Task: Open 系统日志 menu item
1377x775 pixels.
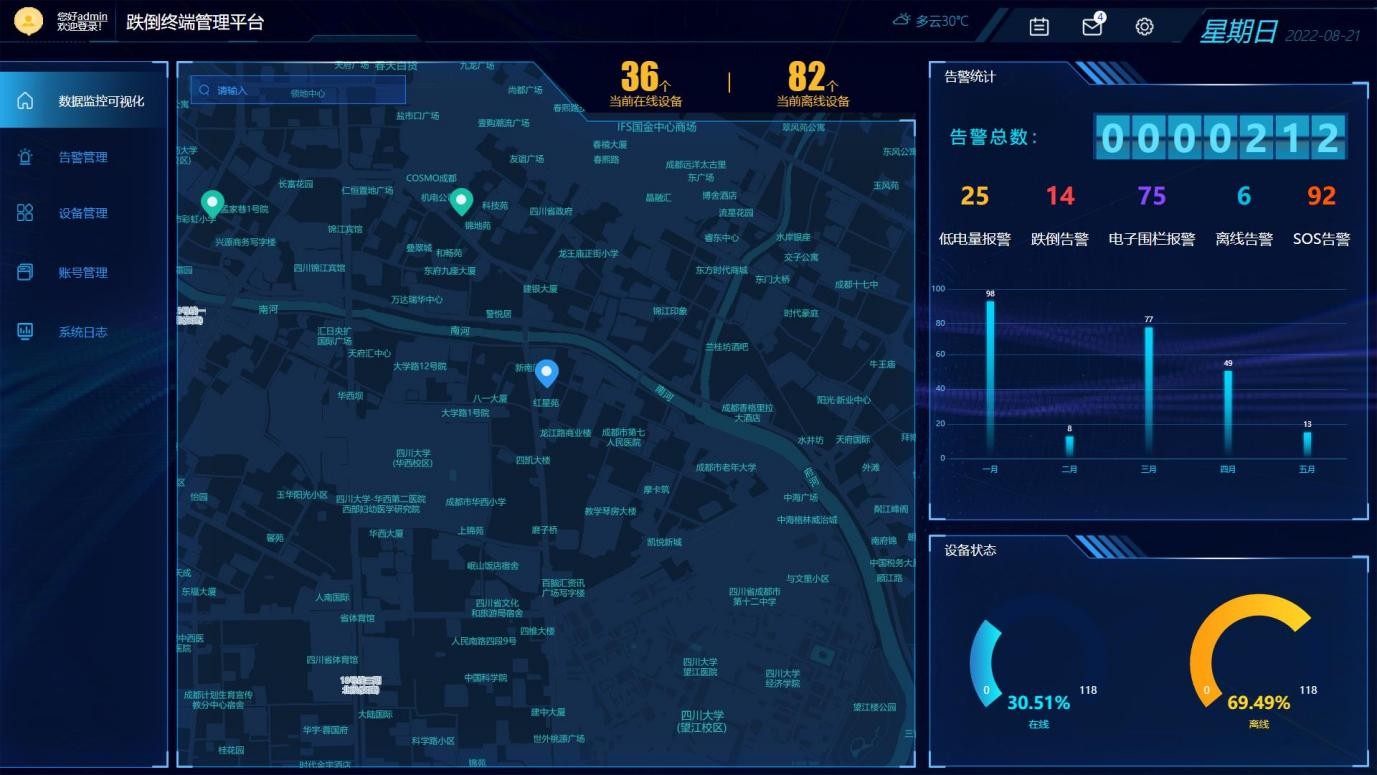Action: pos(83,332)
